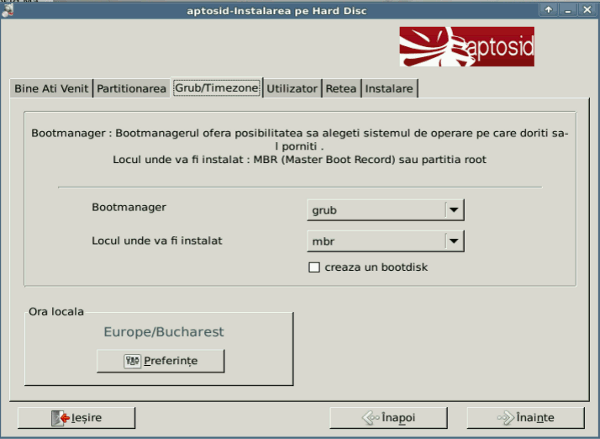Switch to the Bine Ati Venit tab
The image size is (600, 439).
(51, 88)
